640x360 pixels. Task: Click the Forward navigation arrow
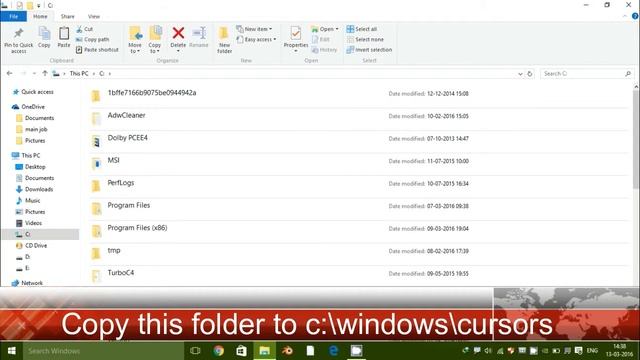point(23,73)
